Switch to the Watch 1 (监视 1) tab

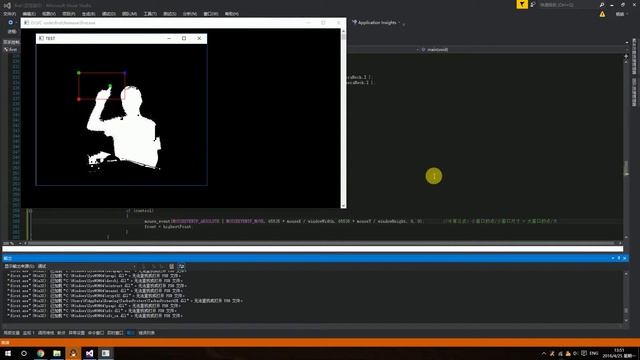tap(29, 333)
